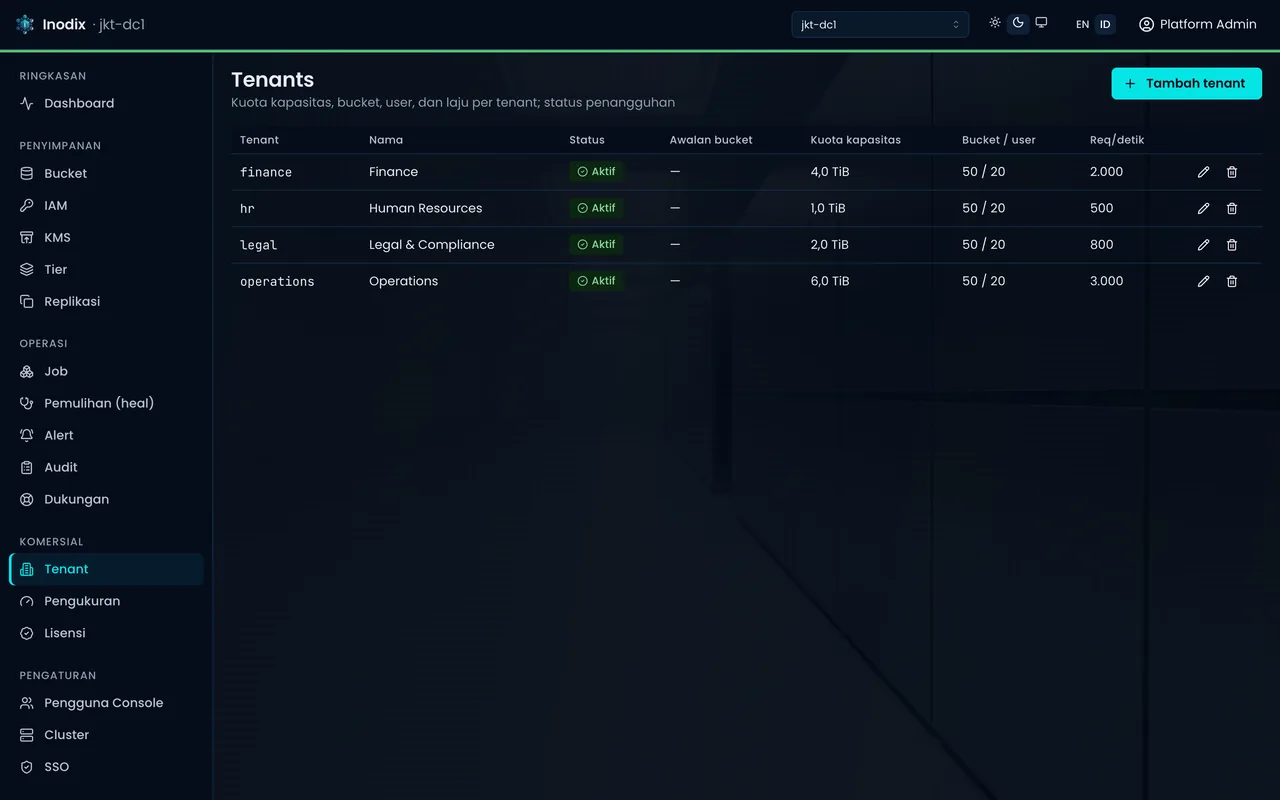Navigate to KMS section
This screenshot has width=1280, height=800.
click(x=106, y=237)
